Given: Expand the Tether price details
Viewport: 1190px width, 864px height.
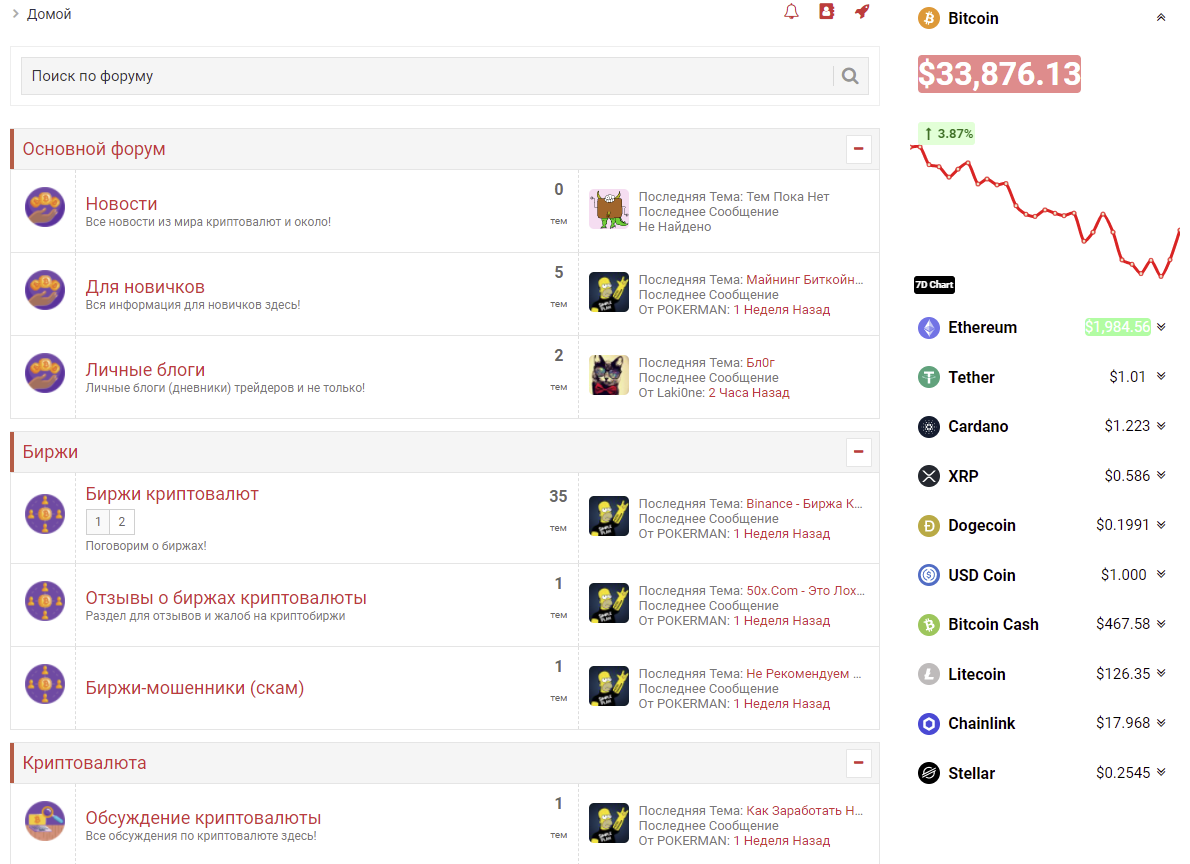Looking at the screenshot, I should 1161,376.
